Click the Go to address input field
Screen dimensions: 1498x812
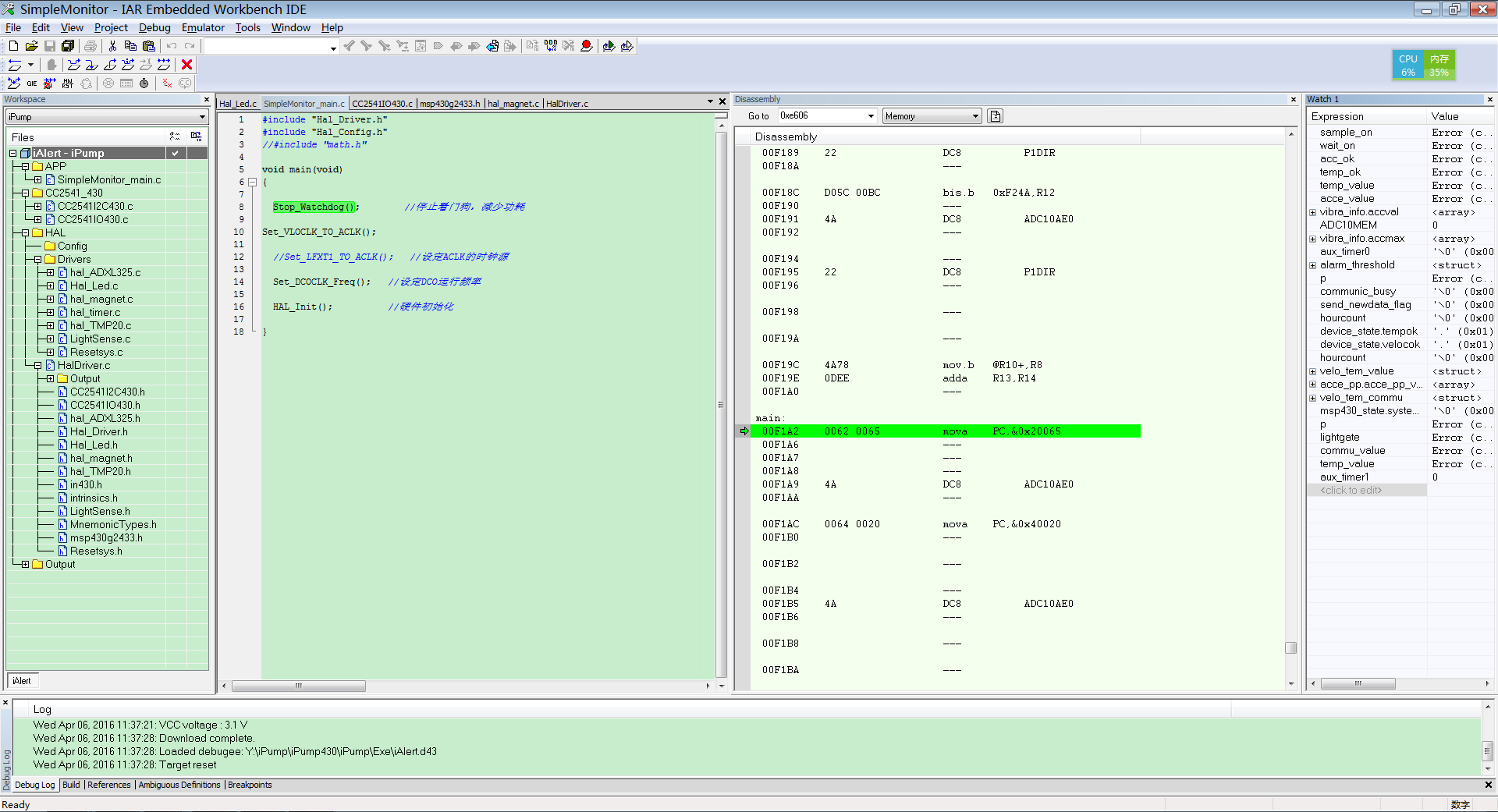821,116
